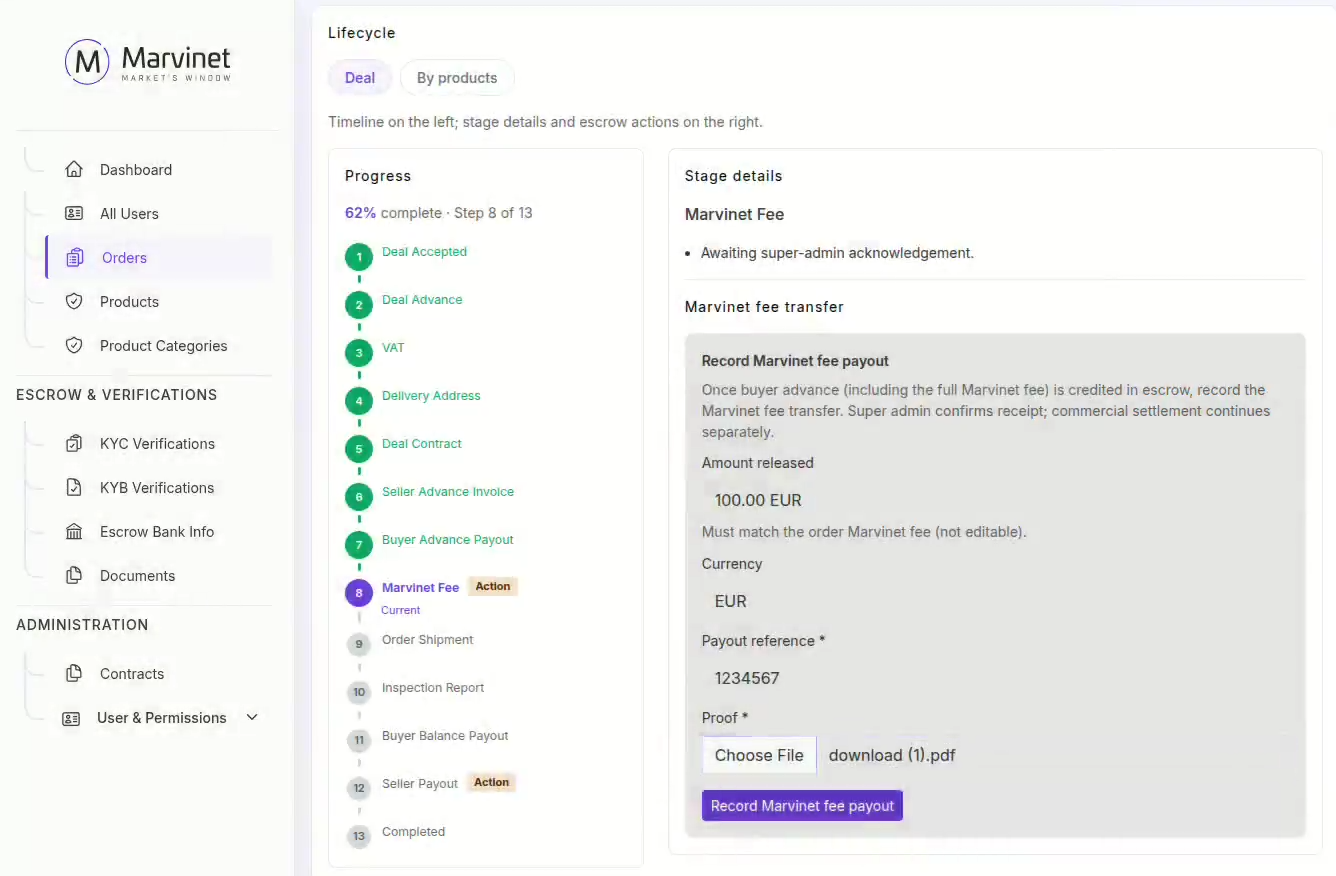Click the All Users ID card icon
1336x876 pixels.
74,214
